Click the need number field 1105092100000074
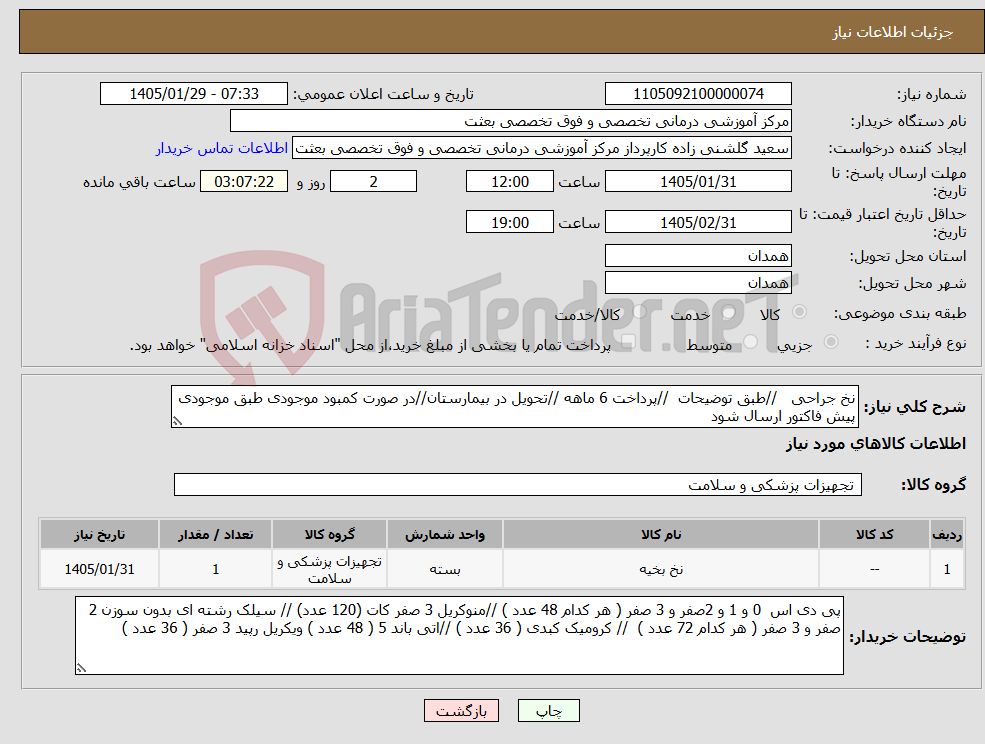Image resolution: width=985 pixels, height=744 pixels. [698, 94]
